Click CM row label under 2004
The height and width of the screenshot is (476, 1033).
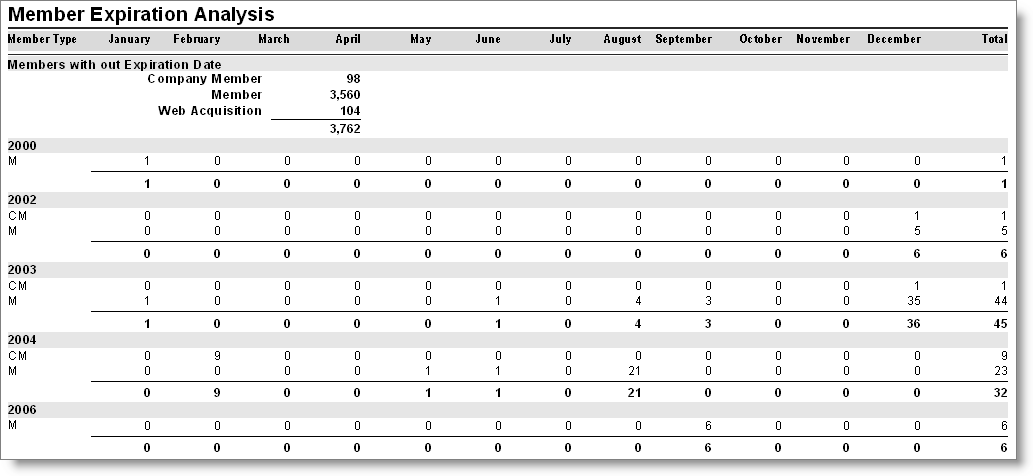click(x=18, y=356)
